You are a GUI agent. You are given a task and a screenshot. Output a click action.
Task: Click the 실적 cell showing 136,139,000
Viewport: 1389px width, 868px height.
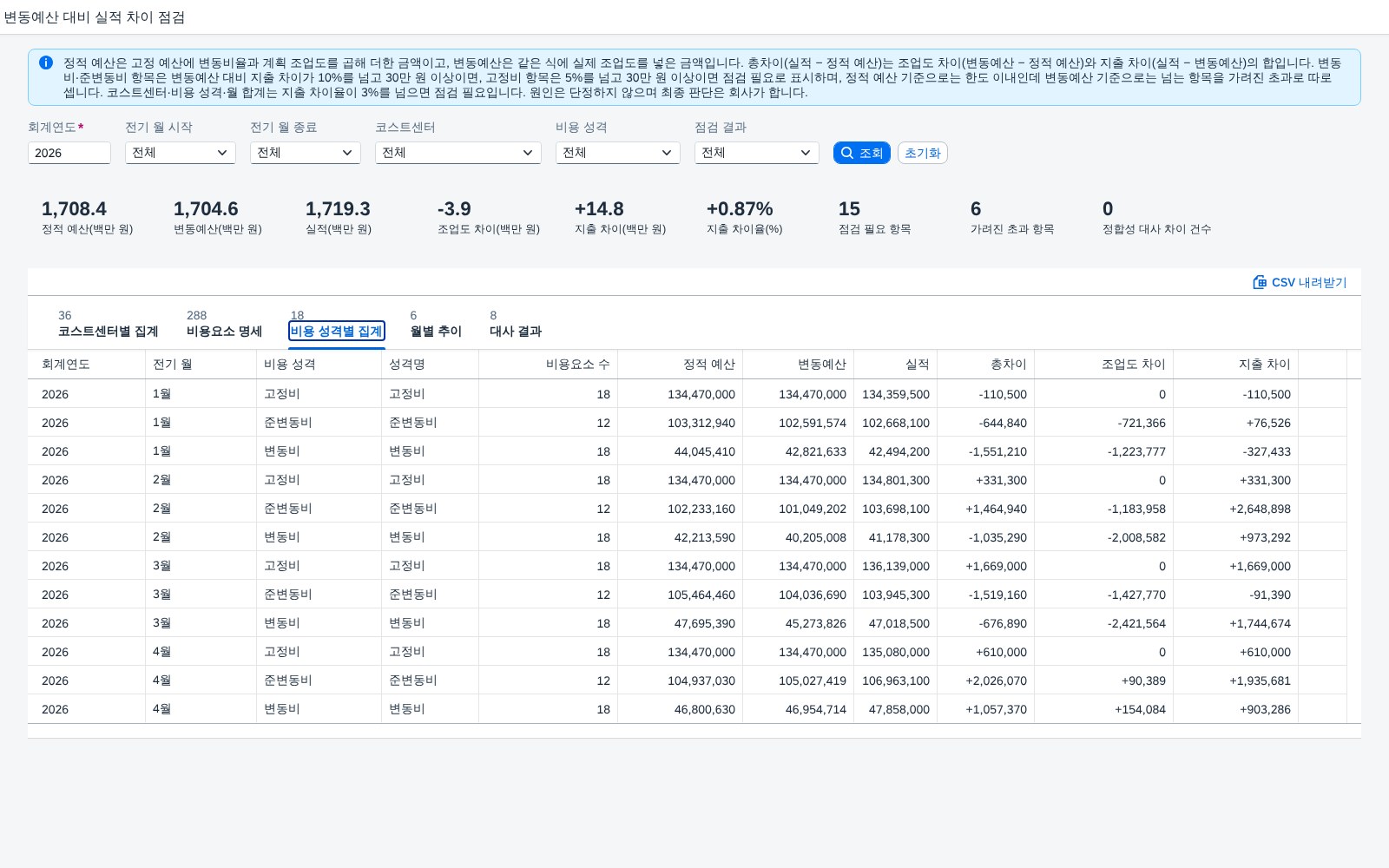point(896,566)
